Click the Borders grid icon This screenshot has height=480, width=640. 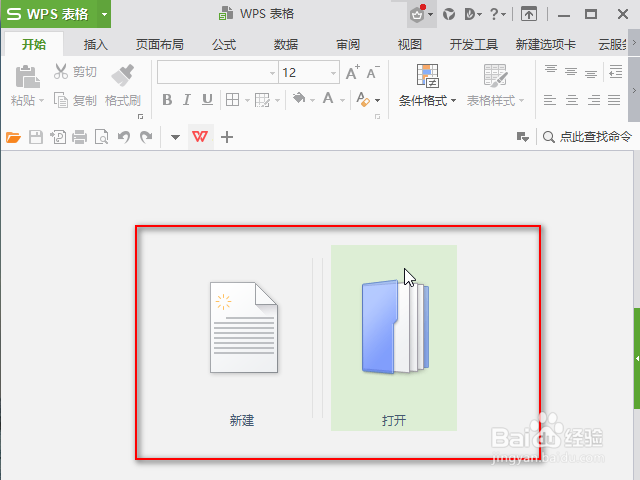pyautogui.click(x=232, y=100)
